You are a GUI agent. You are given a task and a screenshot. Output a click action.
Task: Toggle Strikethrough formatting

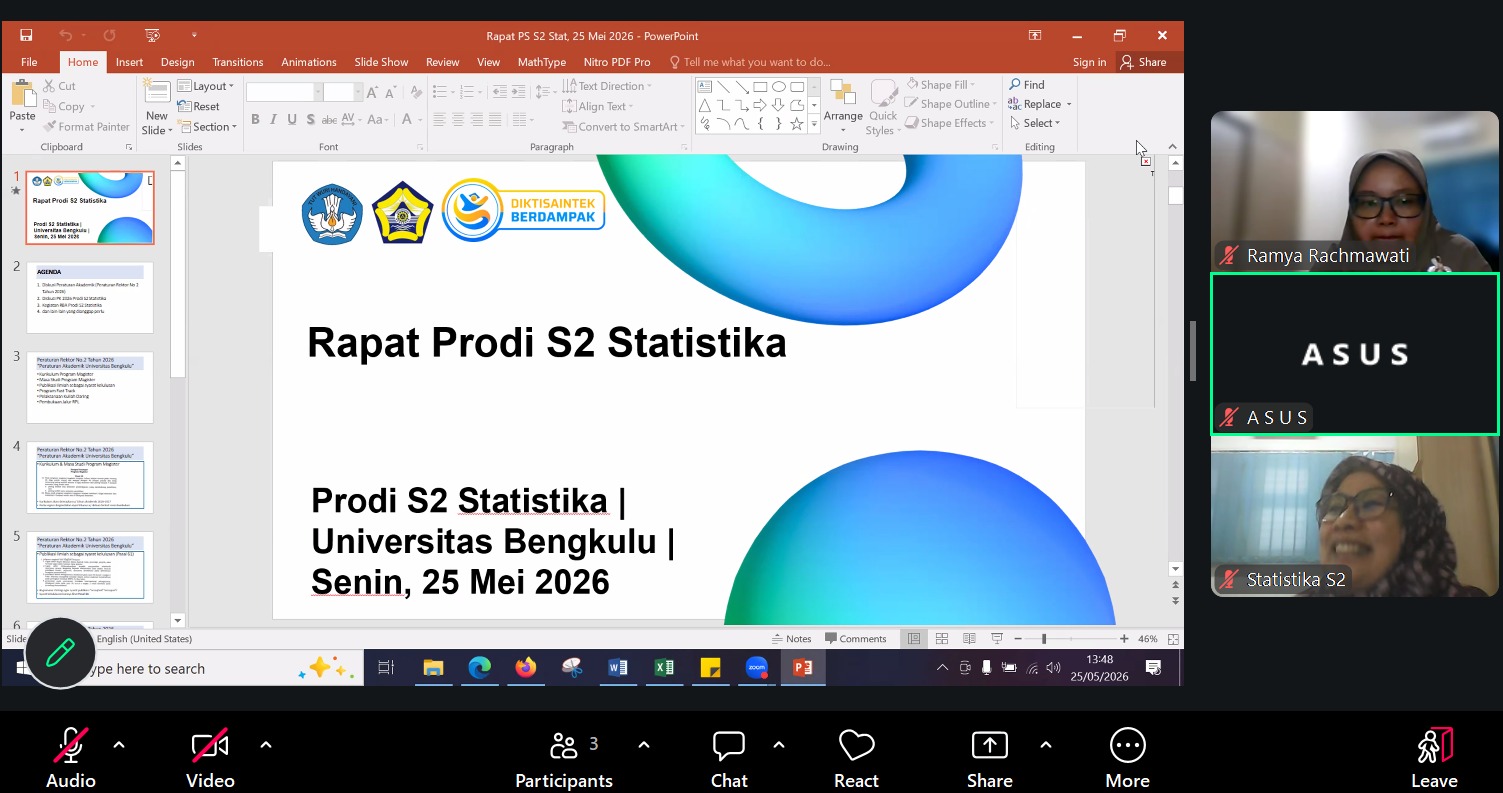(x=329, y=119)
